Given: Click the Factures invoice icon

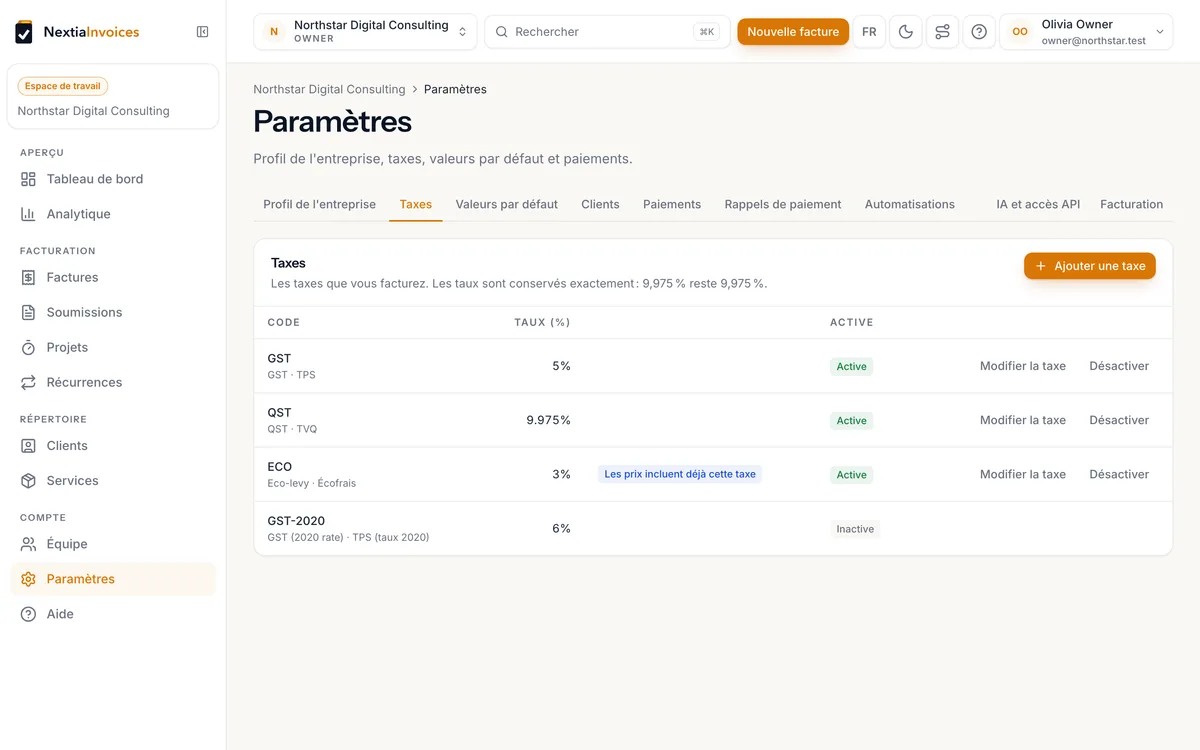Looking at the screenshot, I should coord(28,277).
